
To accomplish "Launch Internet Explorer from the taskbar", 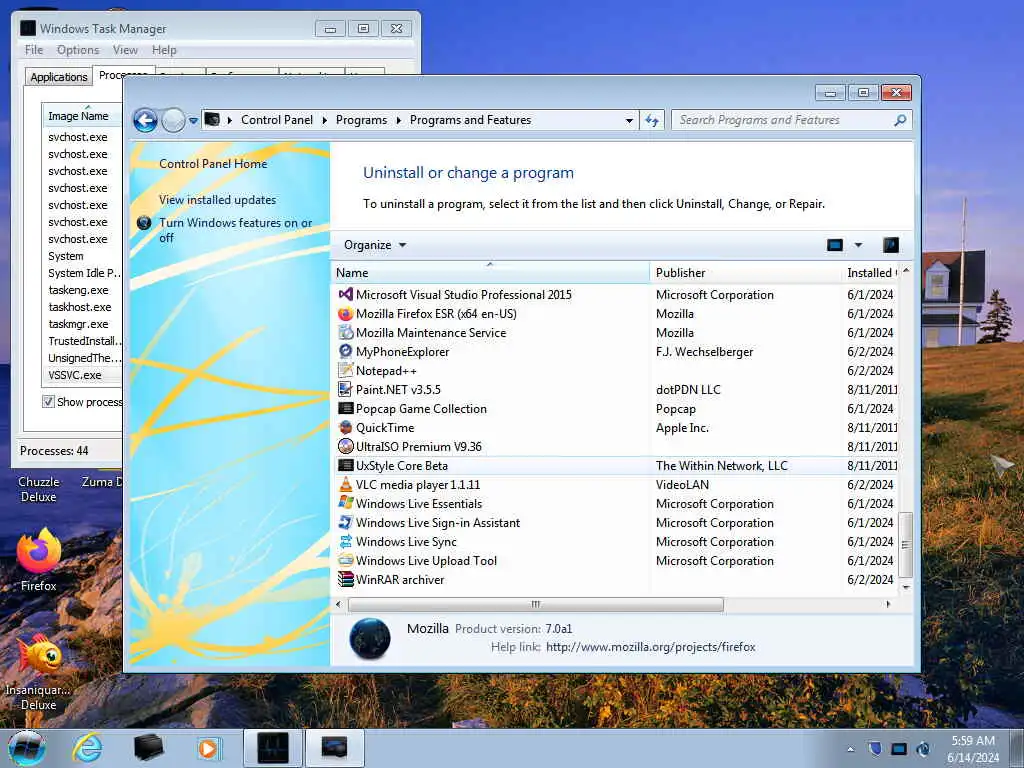I will click(88, 748).
